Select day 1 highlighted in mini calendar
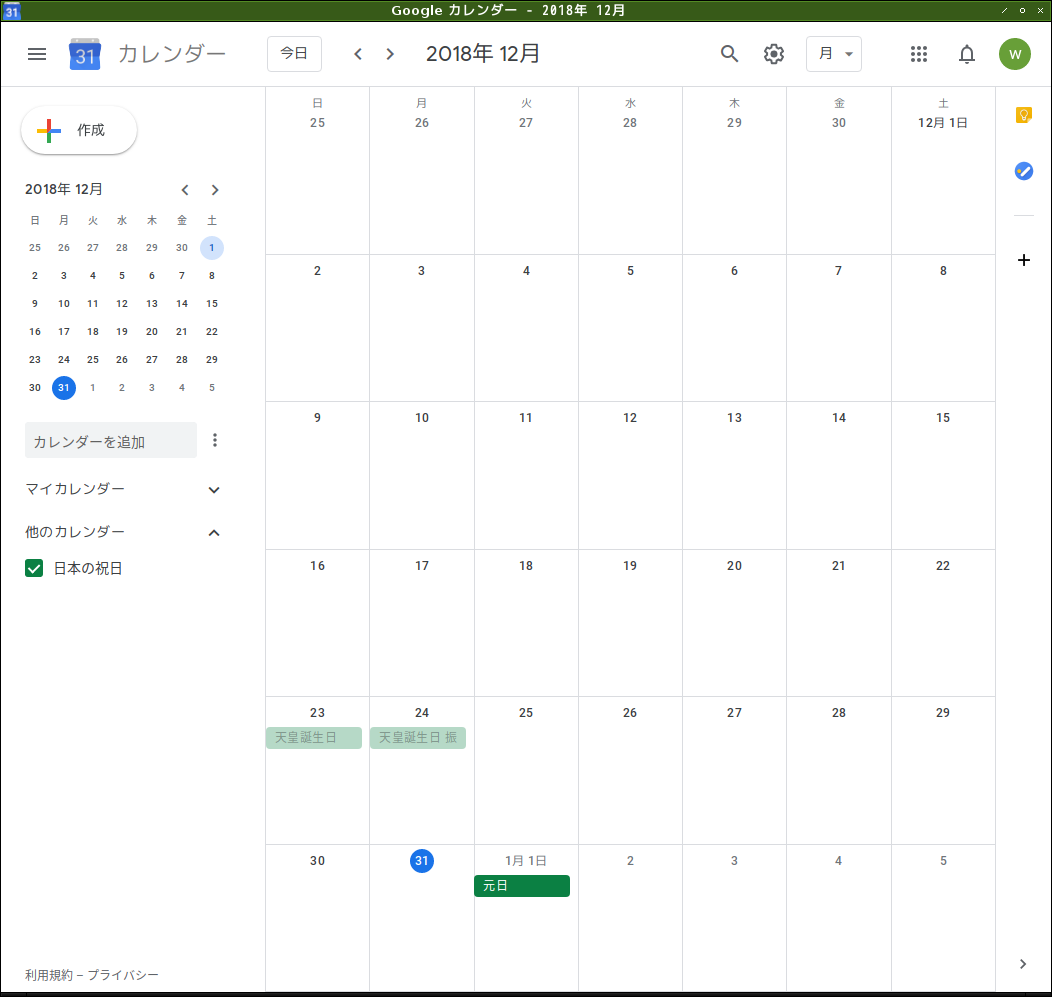This screenshot has width=1052, height=997. [x=212, y=248]
